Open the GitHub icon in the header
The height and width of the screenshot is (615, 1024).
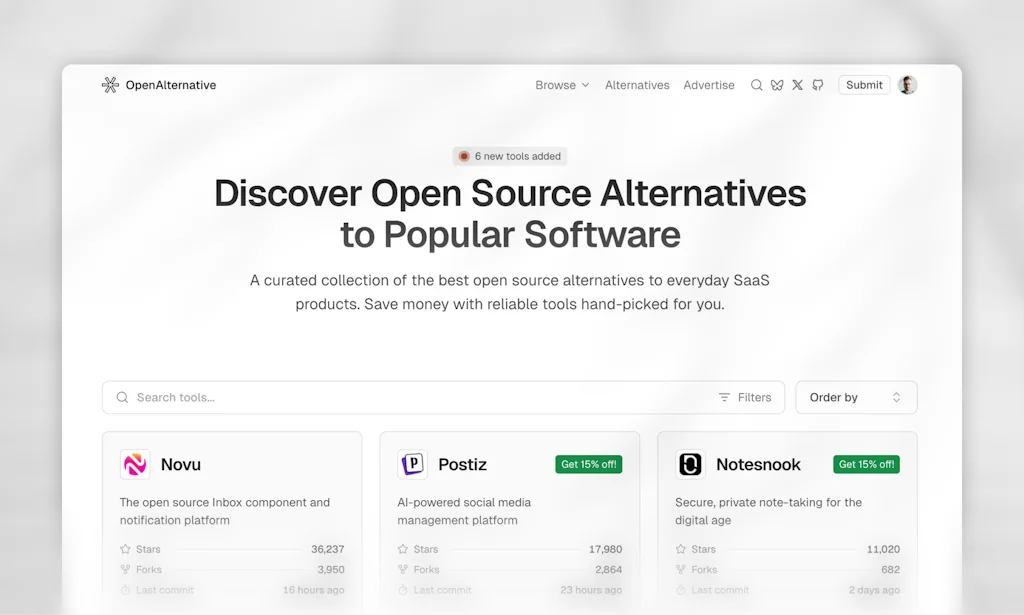point(817,85)
